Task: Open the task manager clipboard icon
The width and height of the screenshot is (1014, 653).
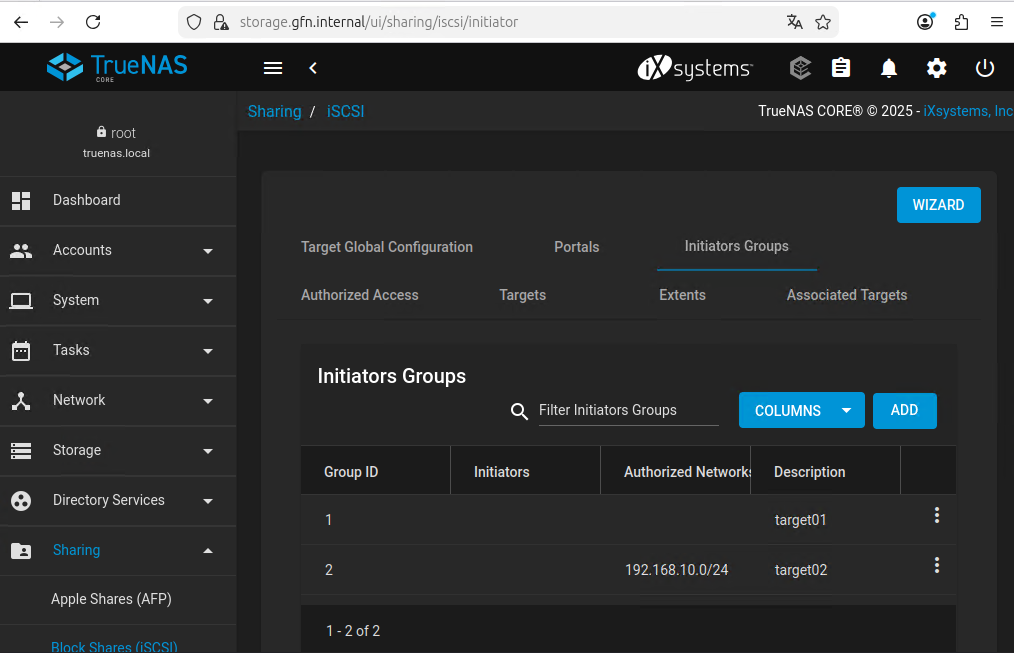Action: [x=841, y=68]
